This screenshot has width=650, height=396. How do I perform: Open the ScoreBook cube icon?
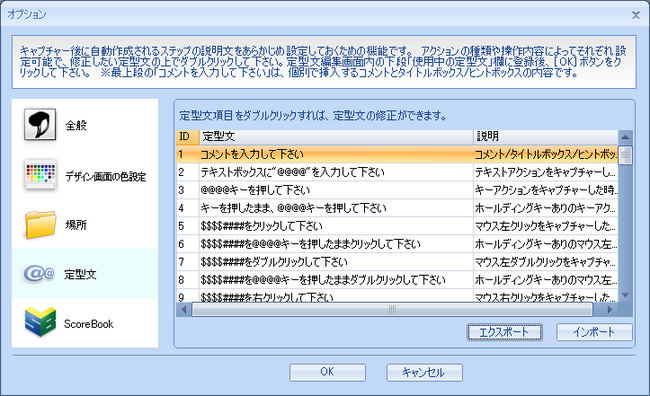pos(40,322)
